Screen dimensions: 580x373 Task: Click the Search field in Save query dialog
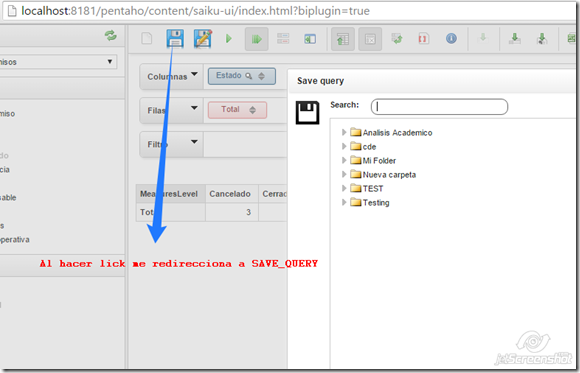439,107
